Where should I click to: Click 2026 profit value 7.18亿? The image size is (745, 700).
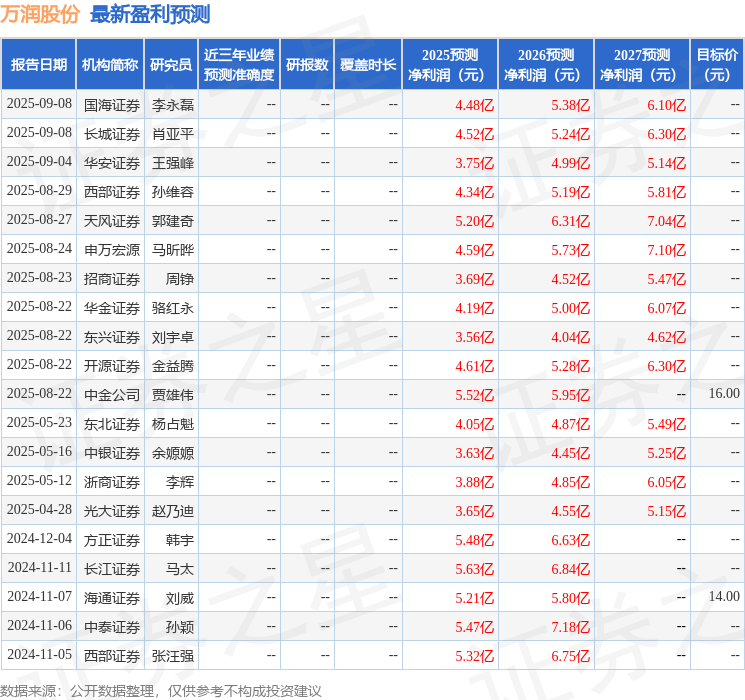click(x=570, y=627)
